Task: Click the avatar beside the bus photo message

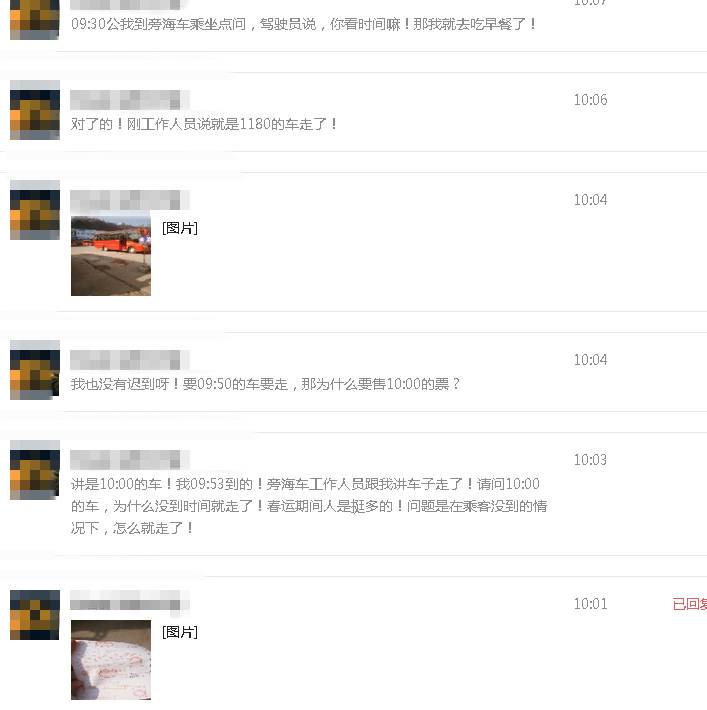Action: click(35, 210)
